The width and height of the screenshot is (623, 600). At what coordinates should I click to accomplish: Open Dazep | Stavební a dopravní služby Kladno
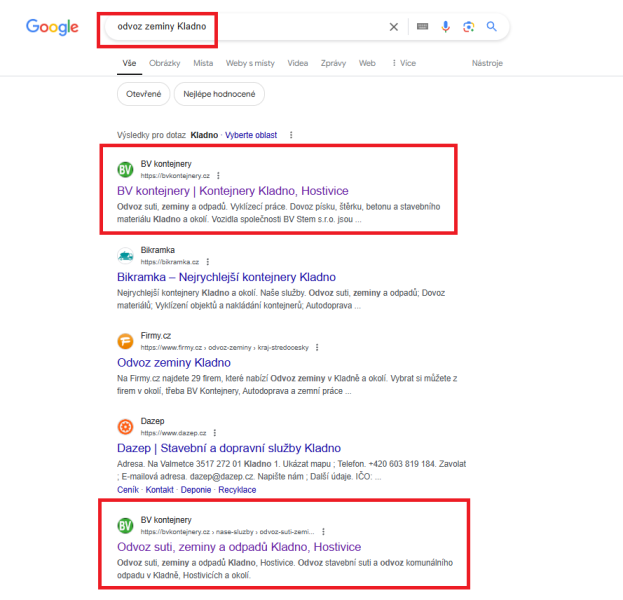tap(229, 448)
